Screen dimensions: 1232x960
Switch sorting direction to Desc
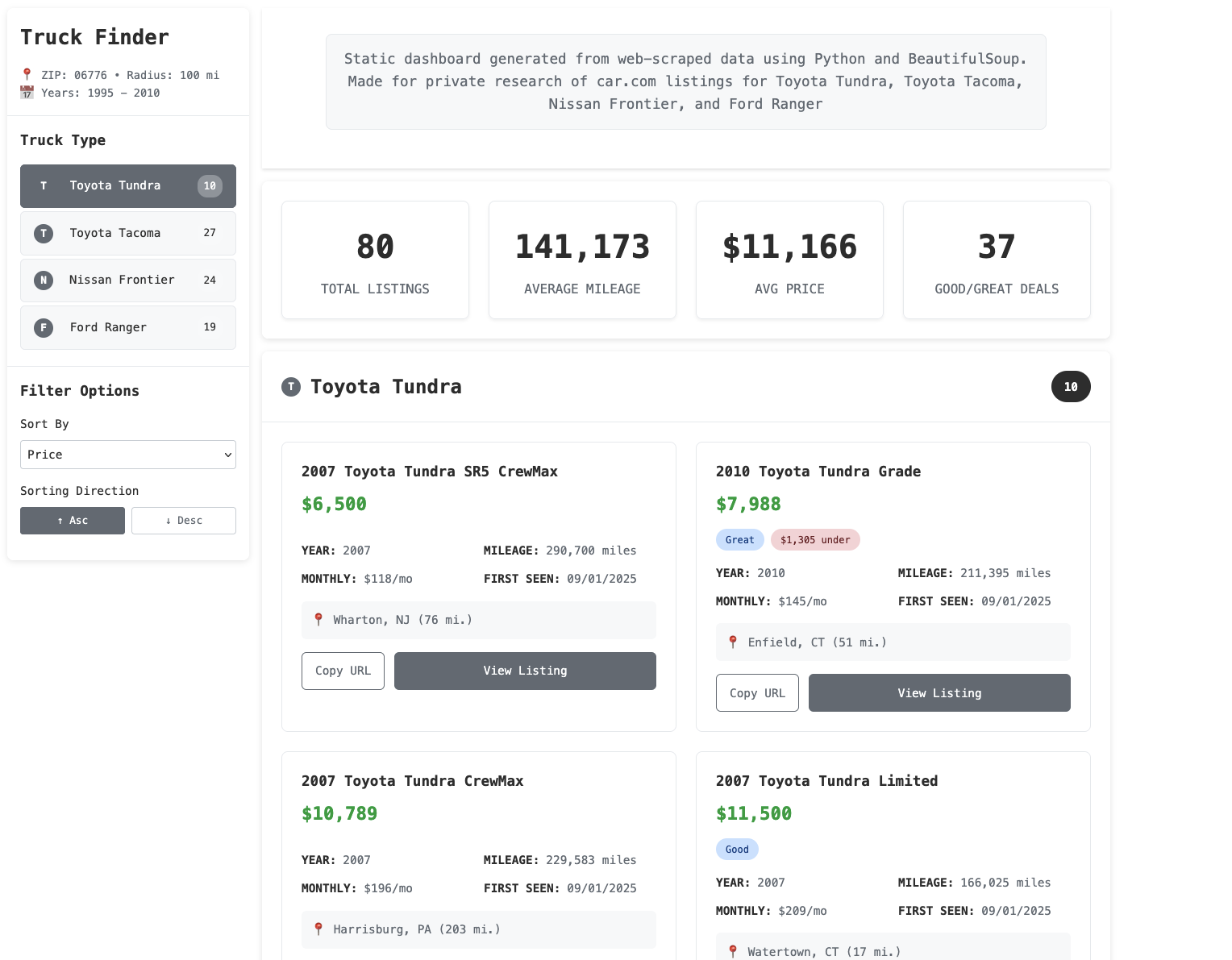[x=184, y=521]
